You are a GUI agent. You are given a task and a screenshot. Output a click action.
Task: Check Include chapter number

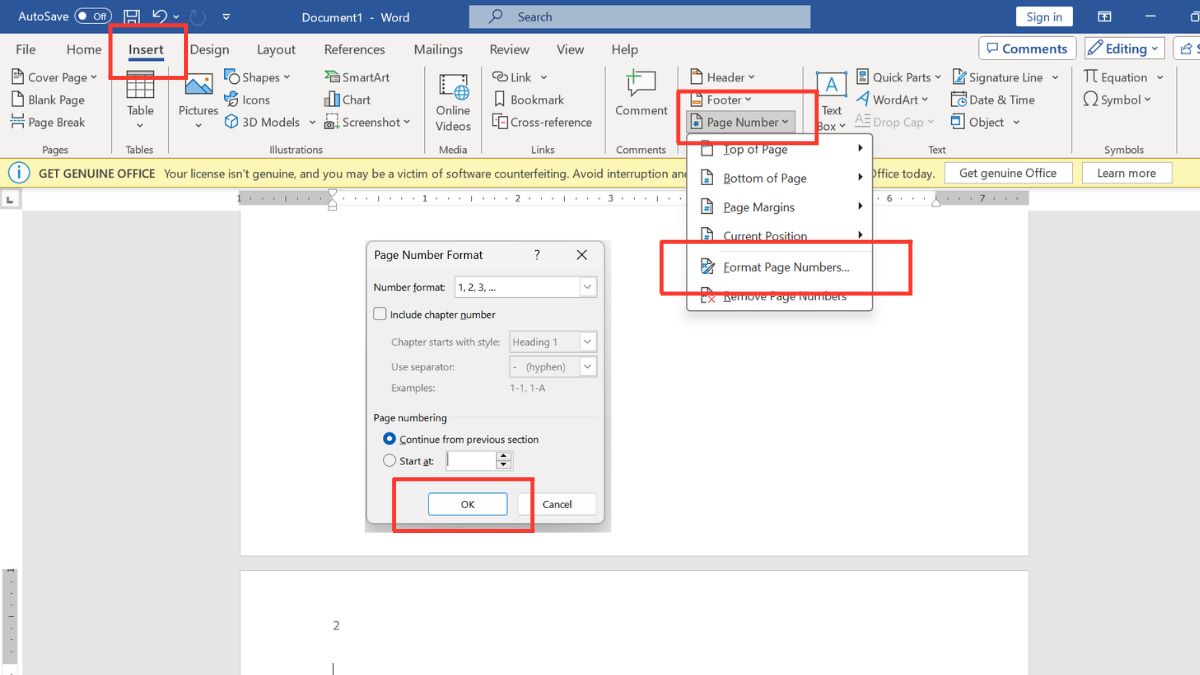click(x=380, y=314)
